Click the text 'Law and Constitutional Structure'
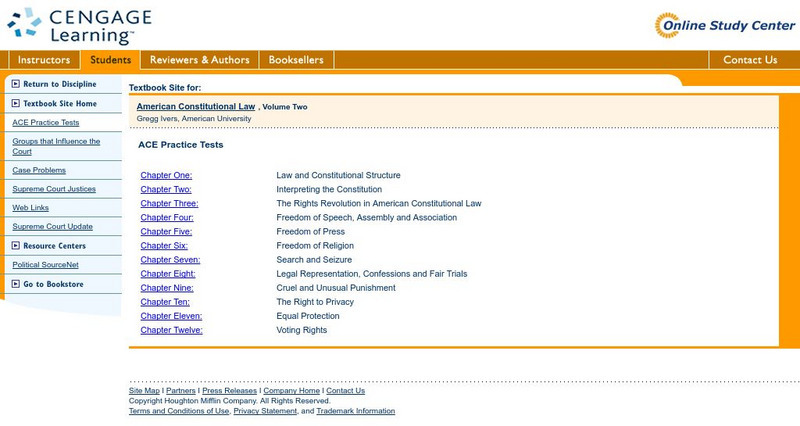This screenshot has height=426, width=800. click(338, 175)
